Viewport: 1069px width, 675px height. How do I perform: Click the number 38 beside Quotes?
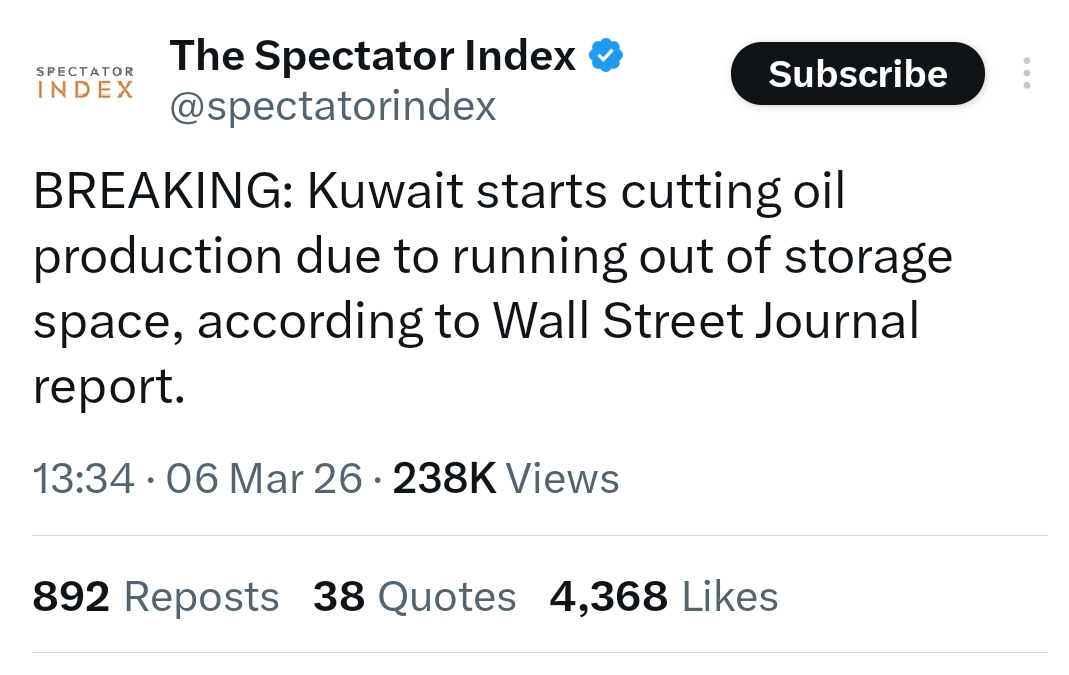[x=338, y=597]
